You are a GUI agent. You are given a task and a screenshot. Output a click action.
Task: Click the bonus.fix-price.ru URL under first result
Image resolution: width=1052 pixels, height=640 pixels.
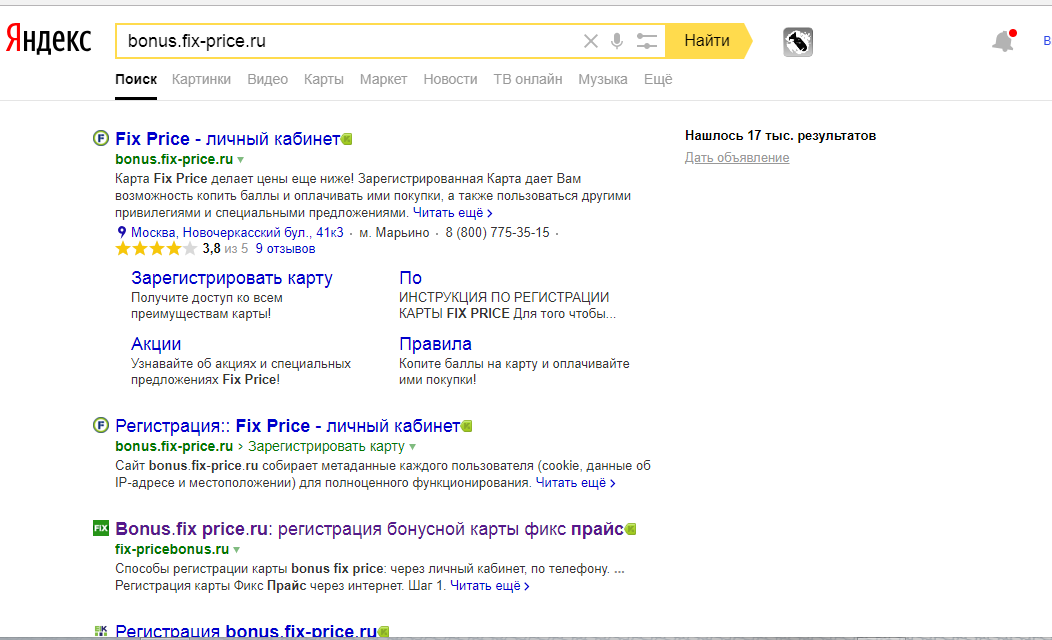click(174, 159)
